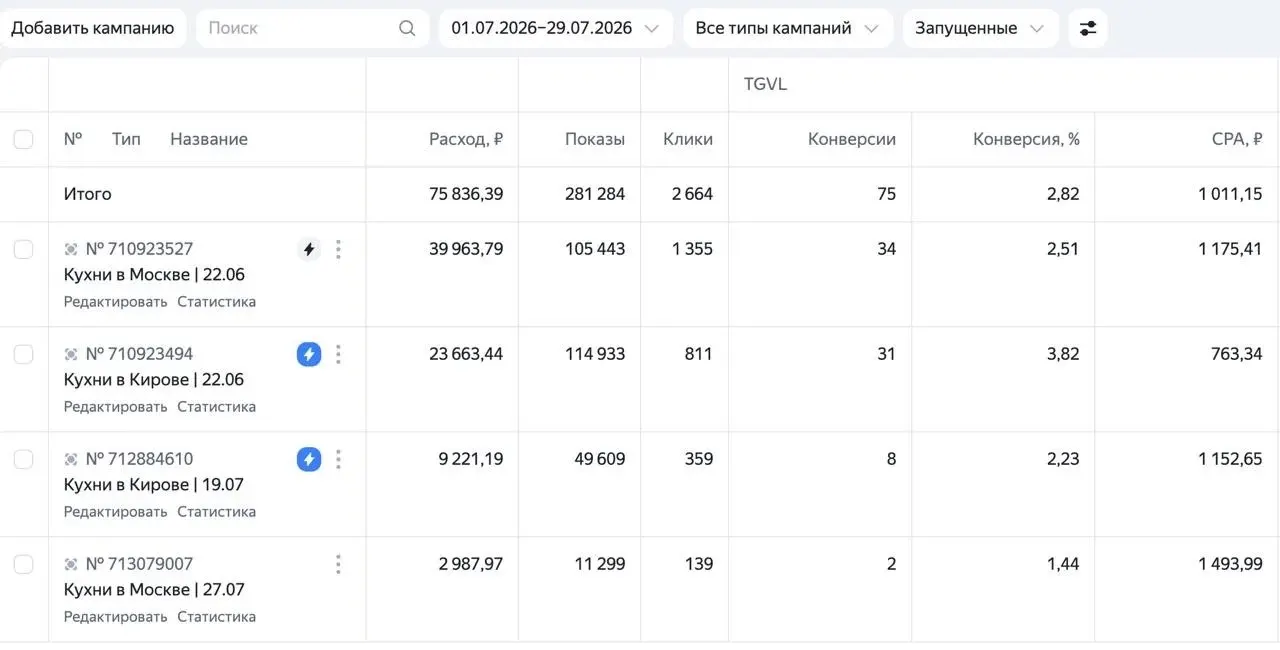Click total spend value 75 836,39
This screenshot has height=650, width=1280.
[466, 194]
